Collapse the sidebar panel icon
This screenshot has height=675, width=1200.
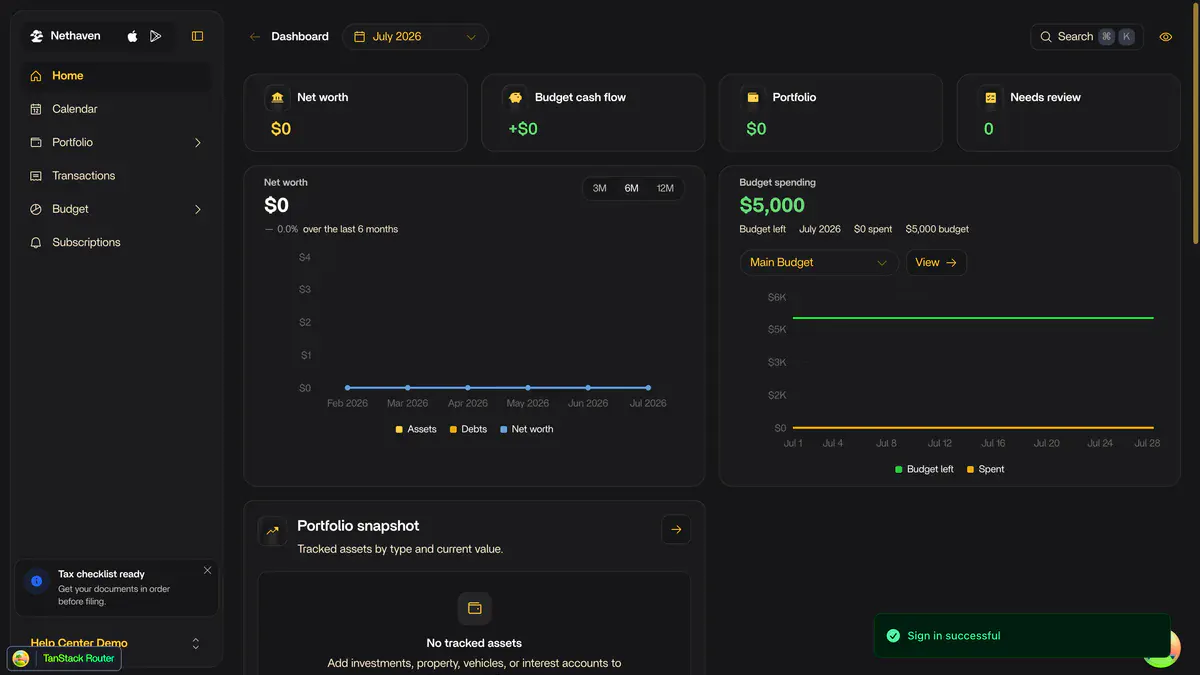click(197, 36)
